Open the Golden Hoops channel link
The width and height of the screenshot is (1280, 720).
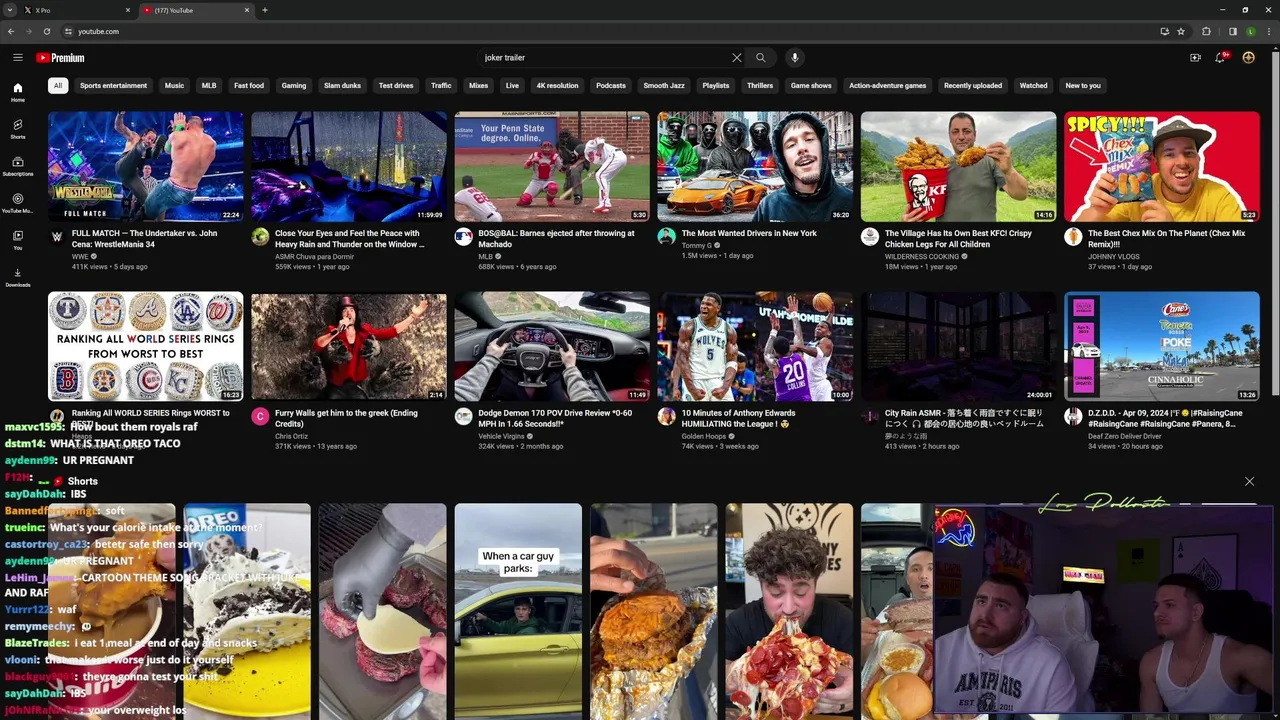pyautogui.click(x=704, y=437)
